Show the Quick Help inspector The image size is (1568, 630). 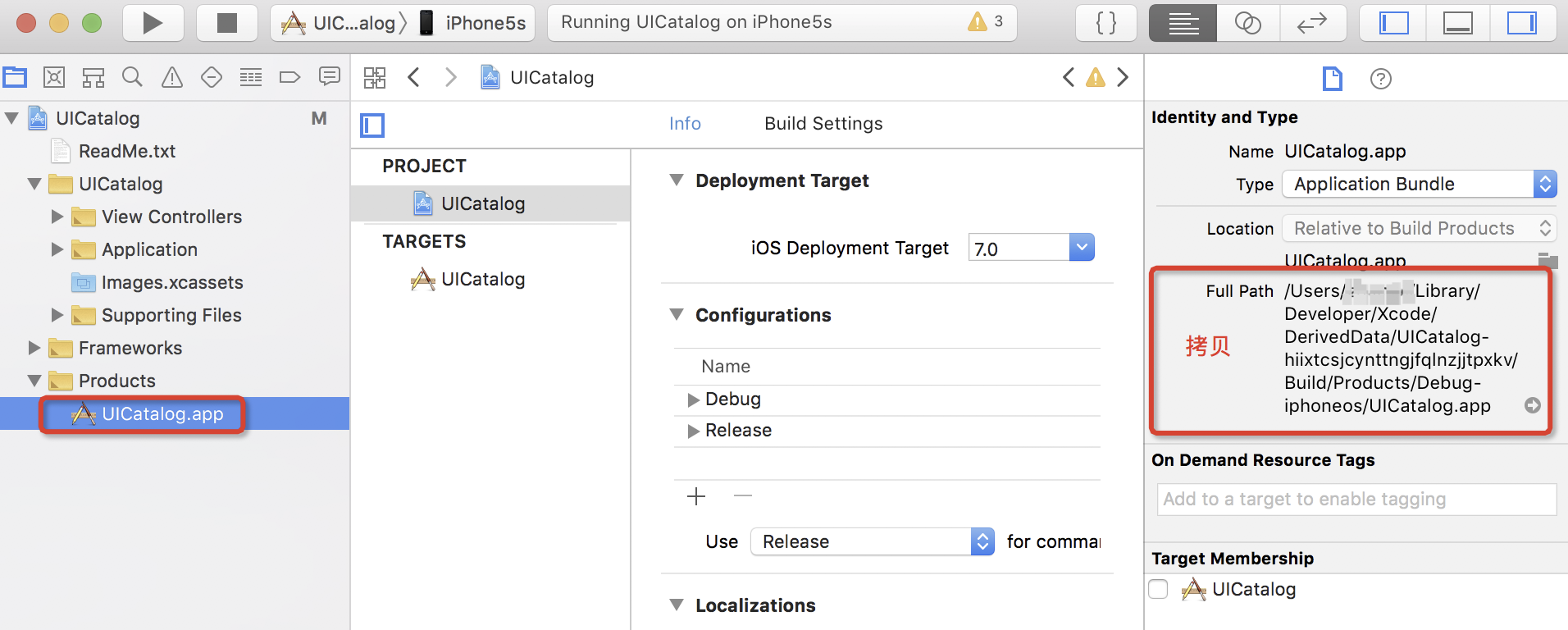[1381, 79]
